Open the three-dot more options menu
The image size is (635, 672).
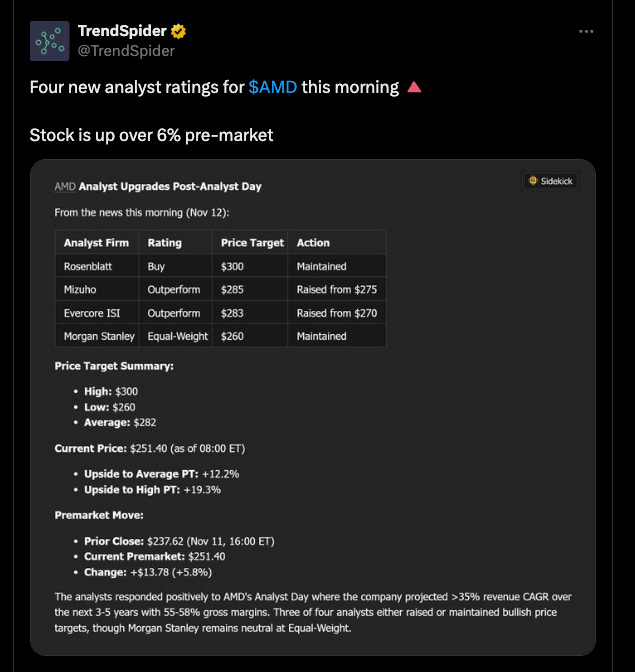pos(587,31)
